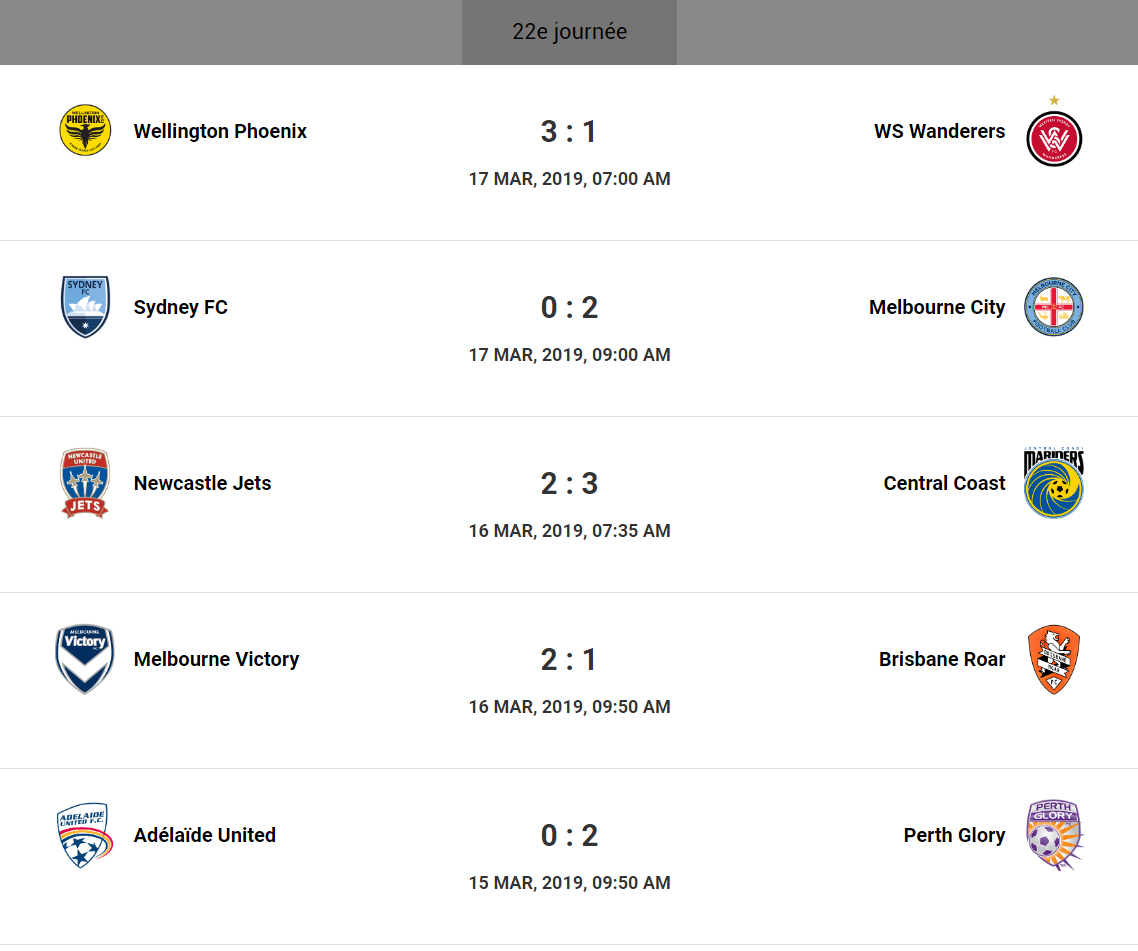This screenshot has height=951, width=1138.
Task: Open the Newcastle Jets team link
Action: [x=202, y=483]
